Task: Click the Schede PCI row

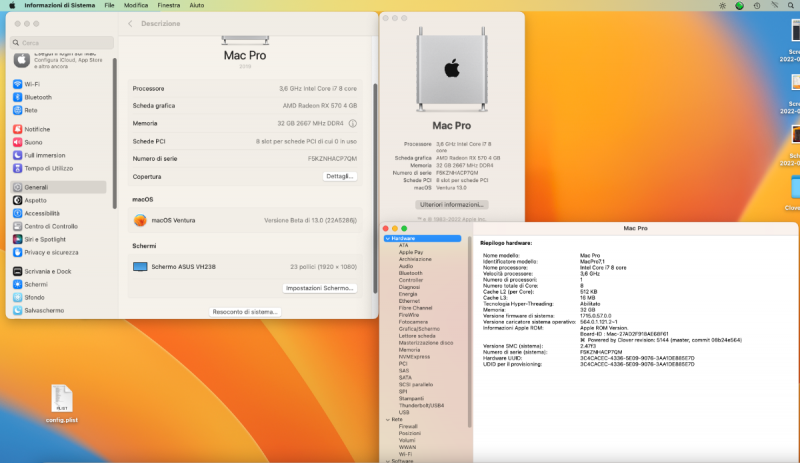Action: (x=245, y=141)
